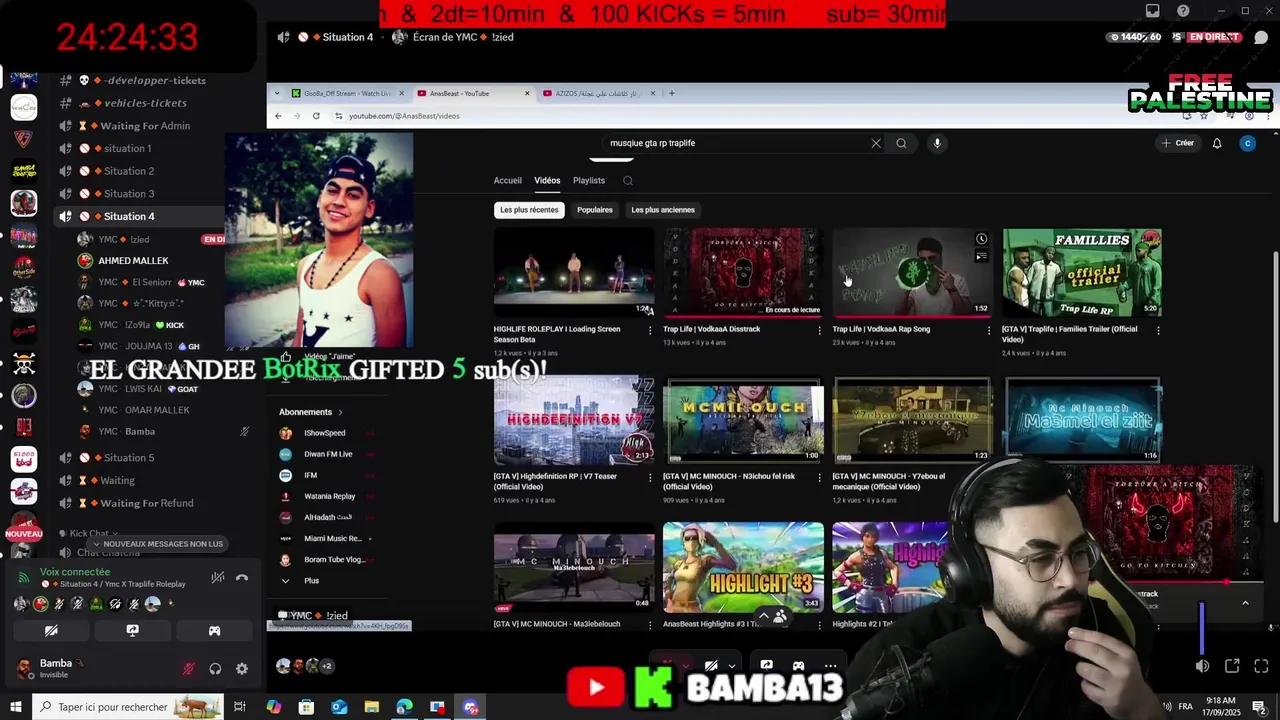
Task: Click user AHMED MALLEK in voice list
Action: coord(133,261)
